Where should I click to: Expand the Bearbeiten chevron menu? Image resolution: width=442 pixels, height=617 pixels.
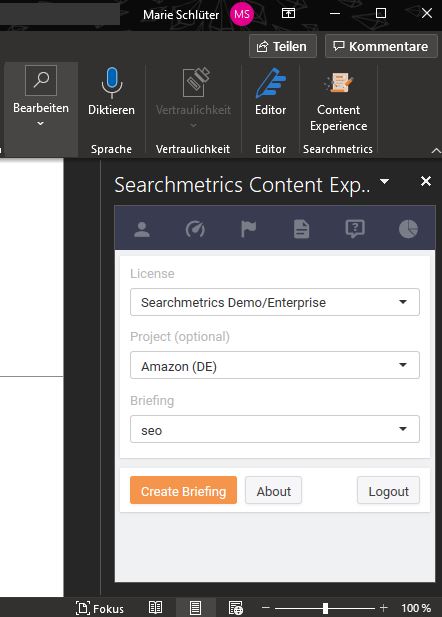[x=41, y=124]
